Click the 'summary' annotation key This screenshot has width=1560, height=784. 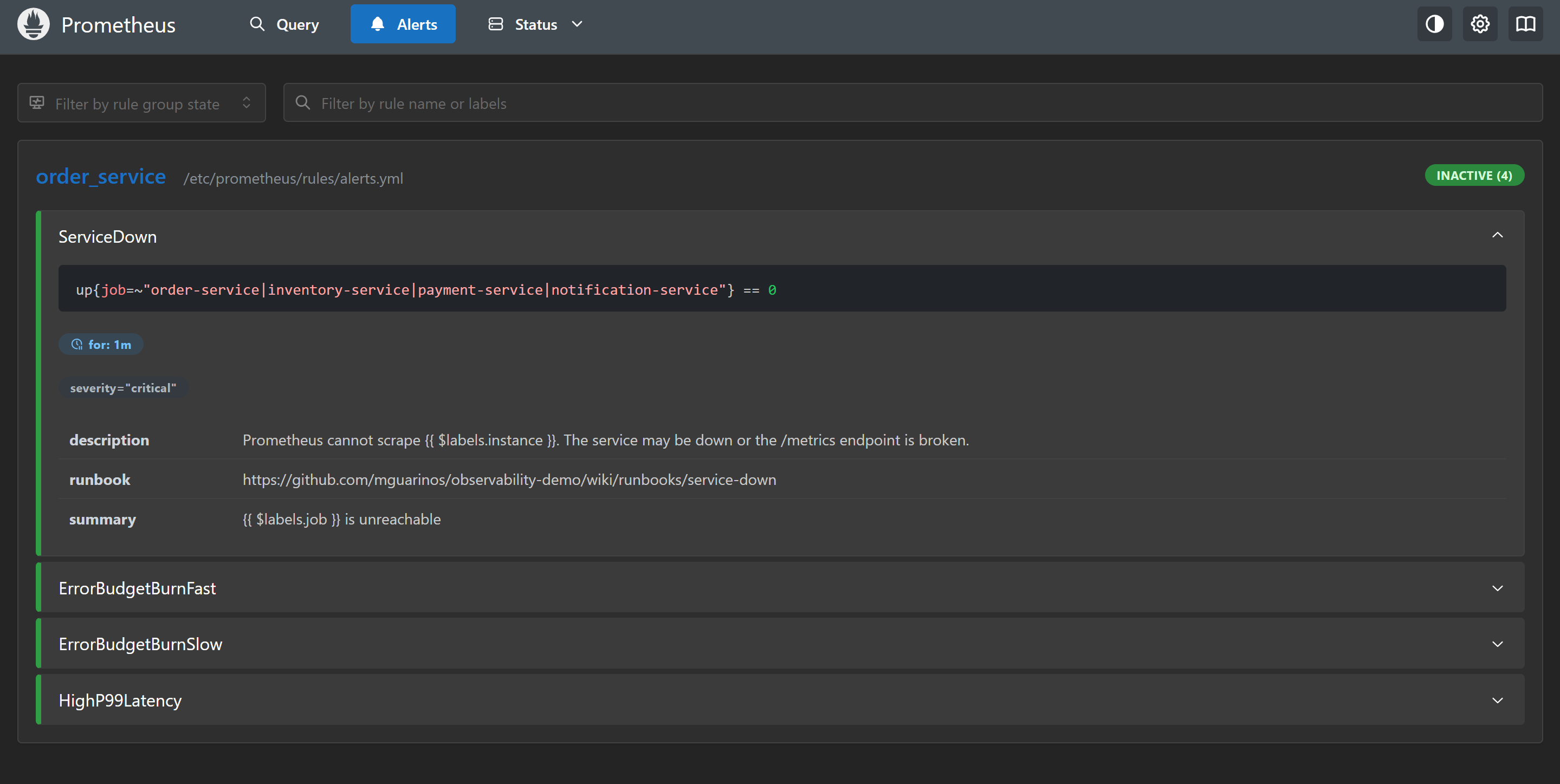coord(102,520)
